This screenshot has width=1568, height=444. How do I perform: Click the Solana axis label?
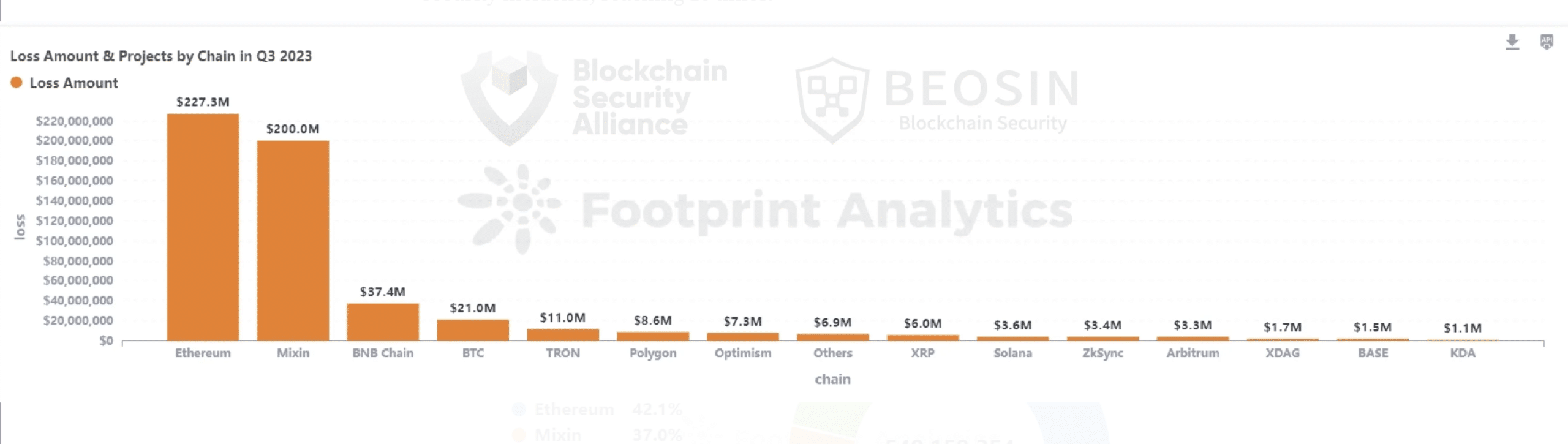[1012, 353]
